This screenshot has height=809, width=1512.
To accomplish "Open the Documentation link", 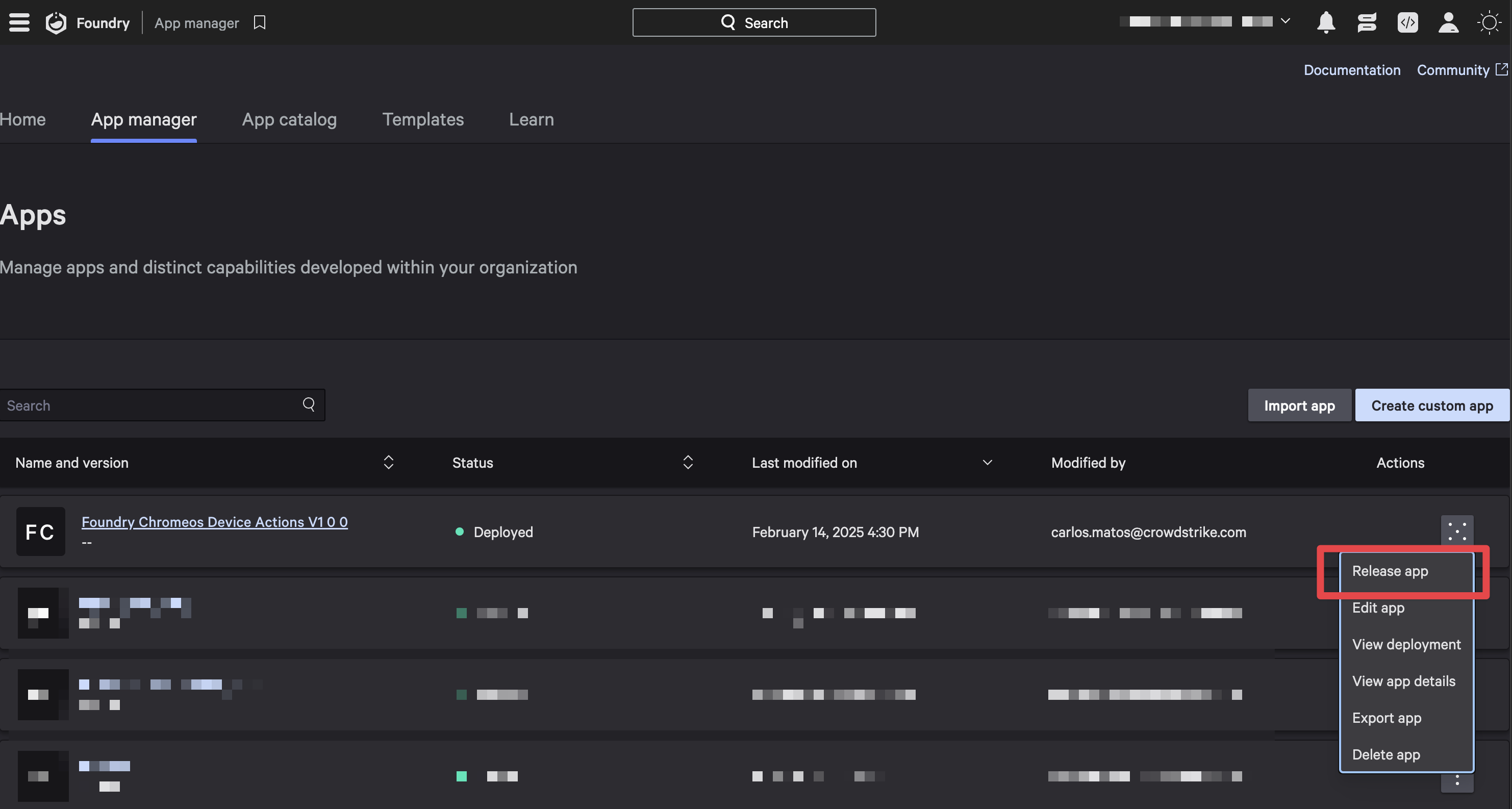I will click(1352, 70).
